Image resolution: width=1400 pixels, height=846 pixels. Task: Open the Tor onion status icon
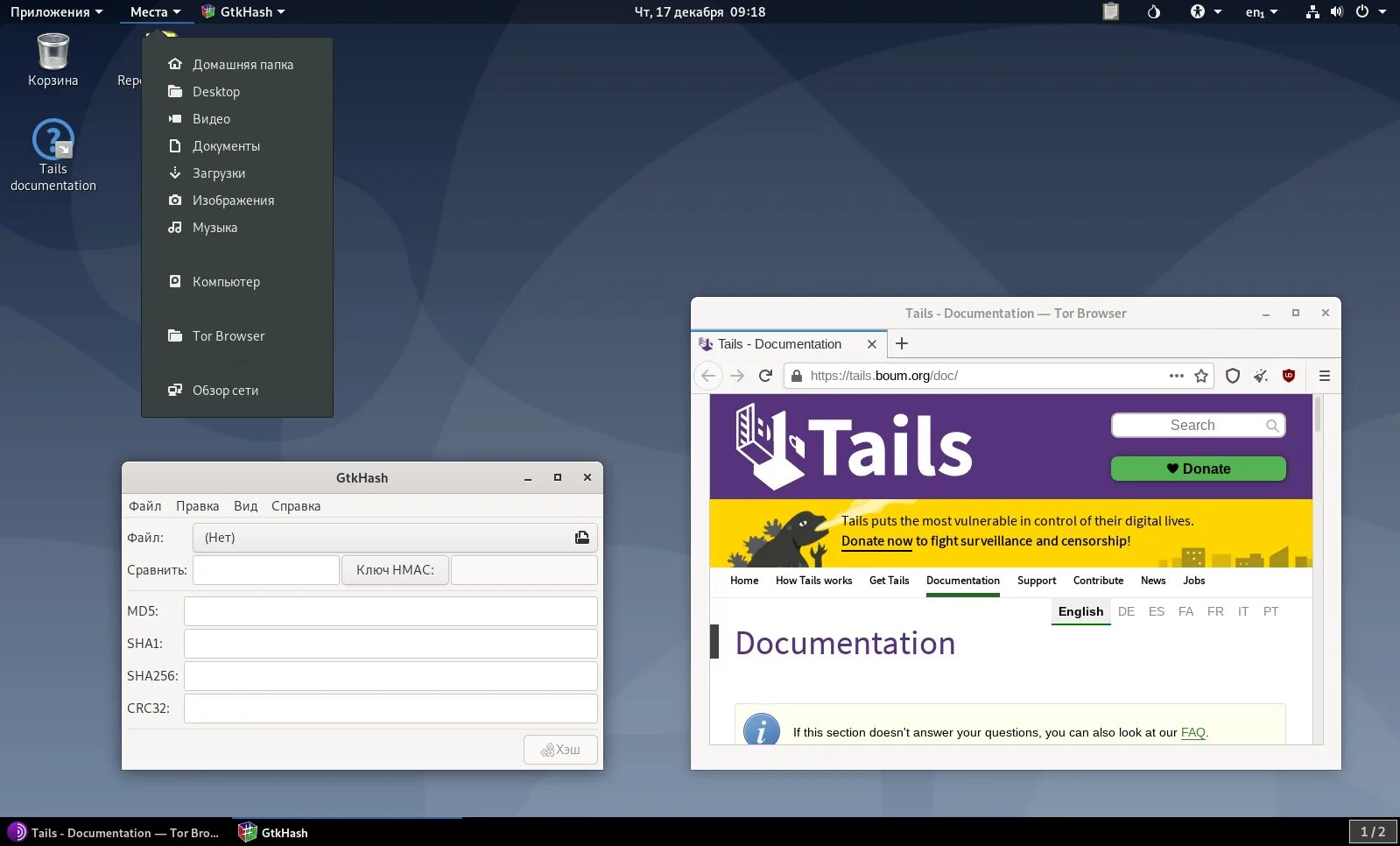pos(1153,11)
